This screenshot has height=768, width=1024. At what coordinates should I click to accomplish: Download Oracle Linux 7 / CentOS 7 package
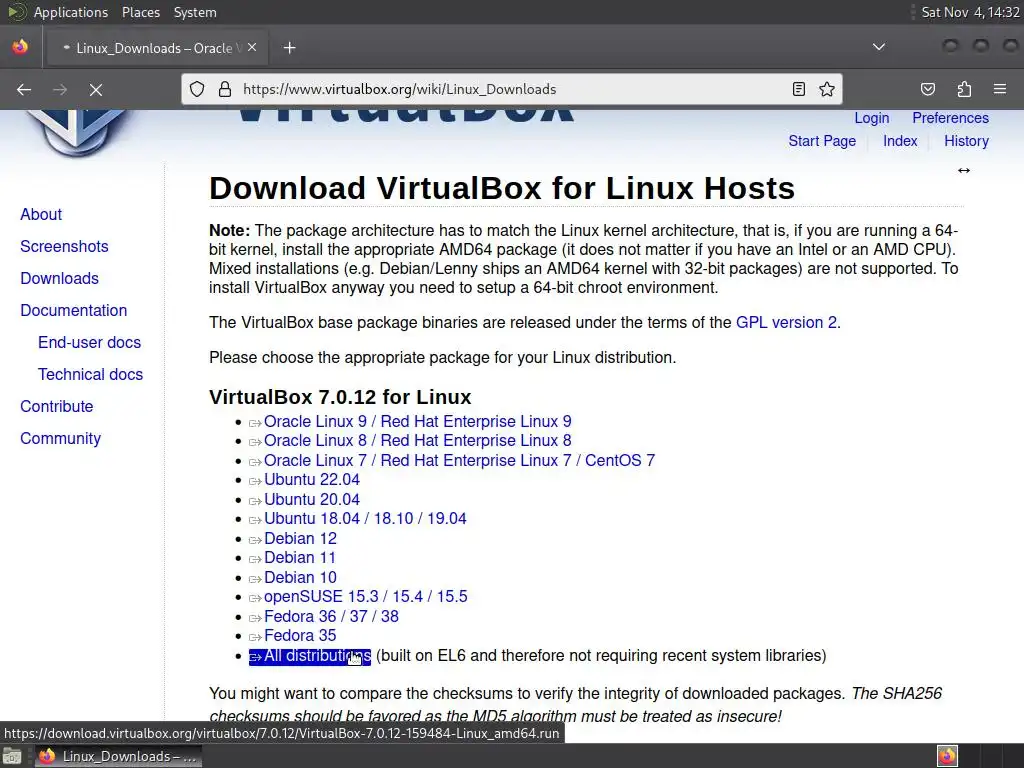(459, 460)
